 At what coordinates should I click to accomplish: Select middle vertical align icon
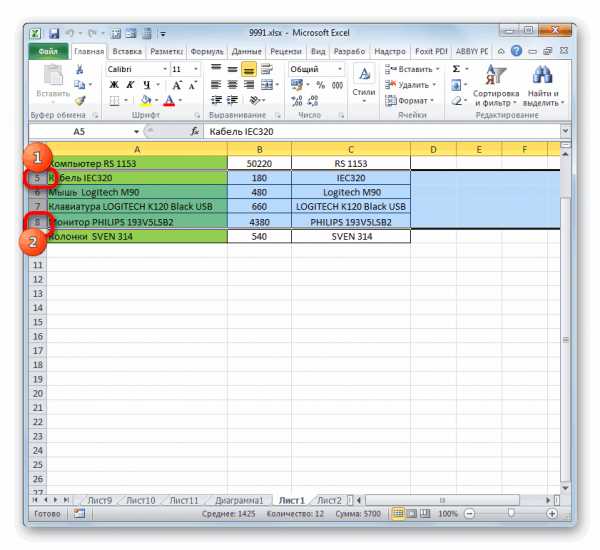[x=232, y=69]
